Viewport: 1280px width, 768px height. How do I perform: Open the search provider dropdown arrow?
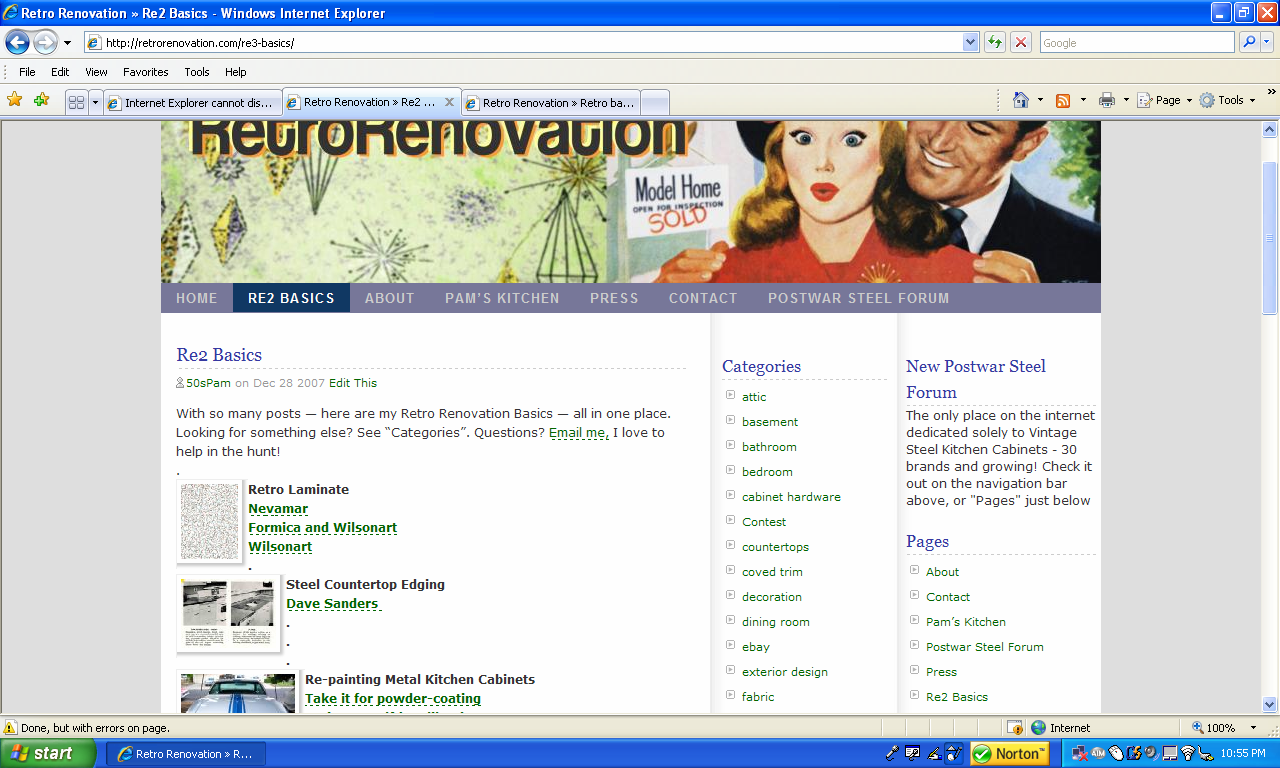pyautogui.click(x=1267, y=42)
